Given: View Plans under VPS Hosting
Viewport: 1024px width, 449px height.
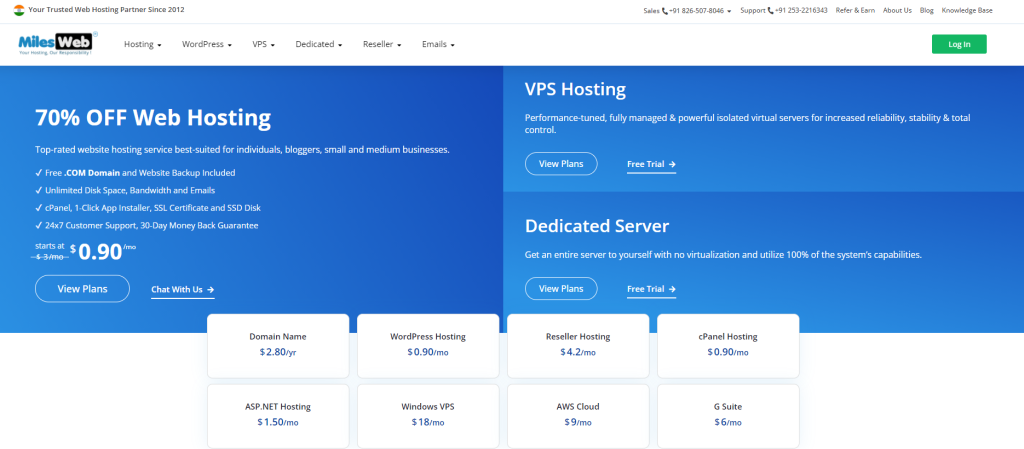Looking at the screenshot, I should [x=561, y=164].
